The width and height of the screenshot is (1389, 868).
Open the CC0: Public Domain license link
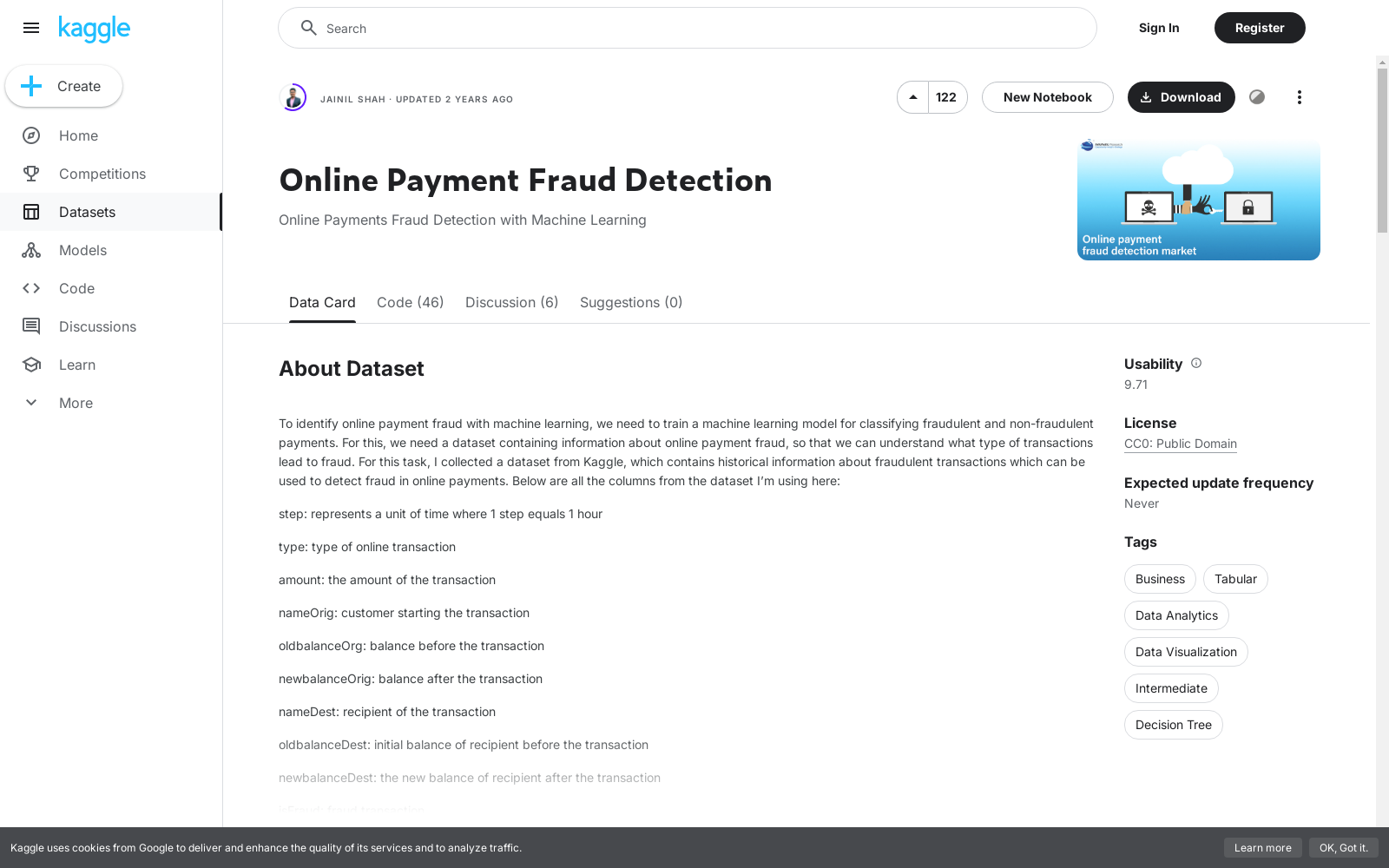[1180, 444]
